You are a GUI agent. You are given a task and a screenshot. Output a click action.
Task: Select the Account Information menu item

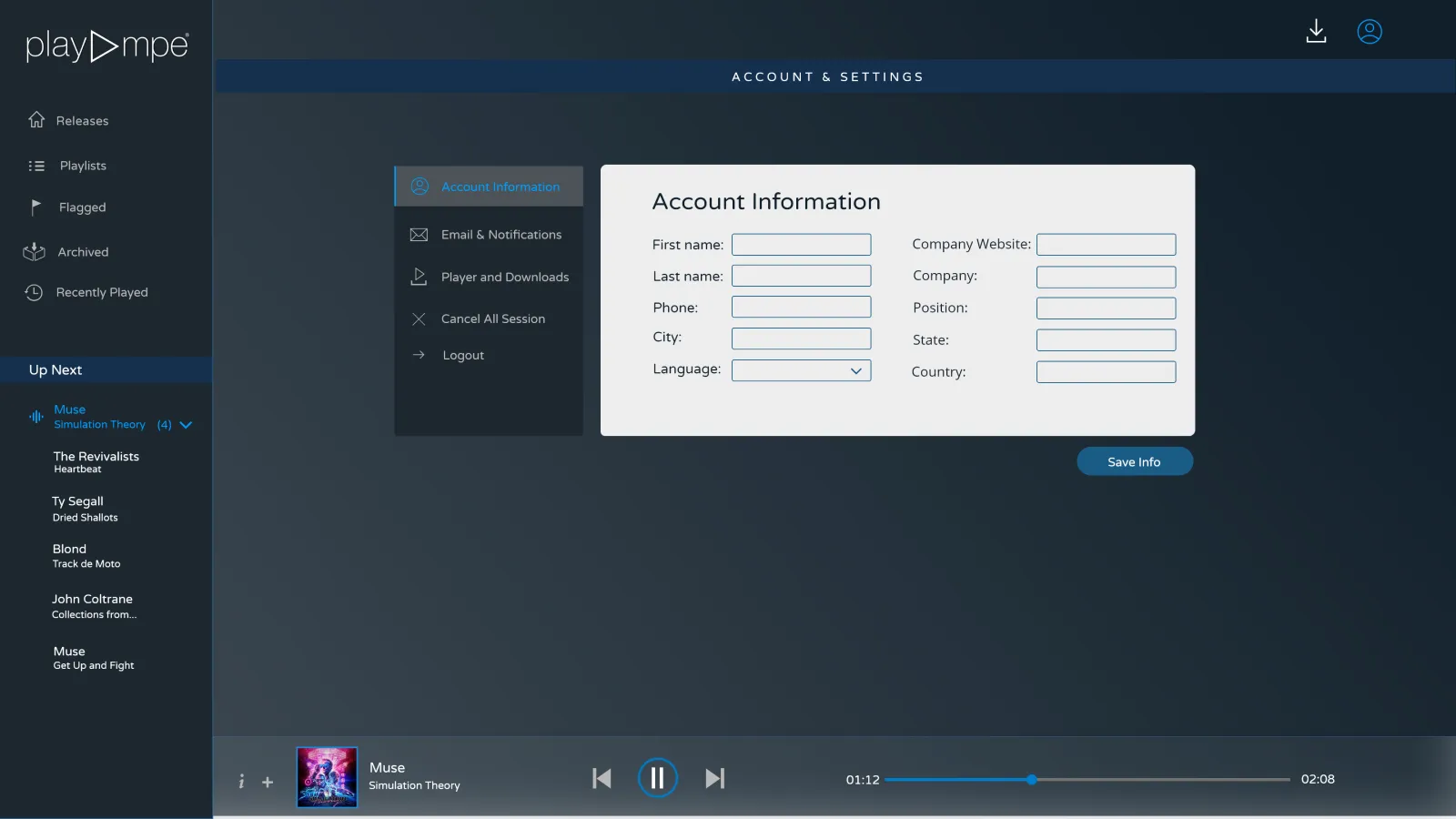pos(500,187)
